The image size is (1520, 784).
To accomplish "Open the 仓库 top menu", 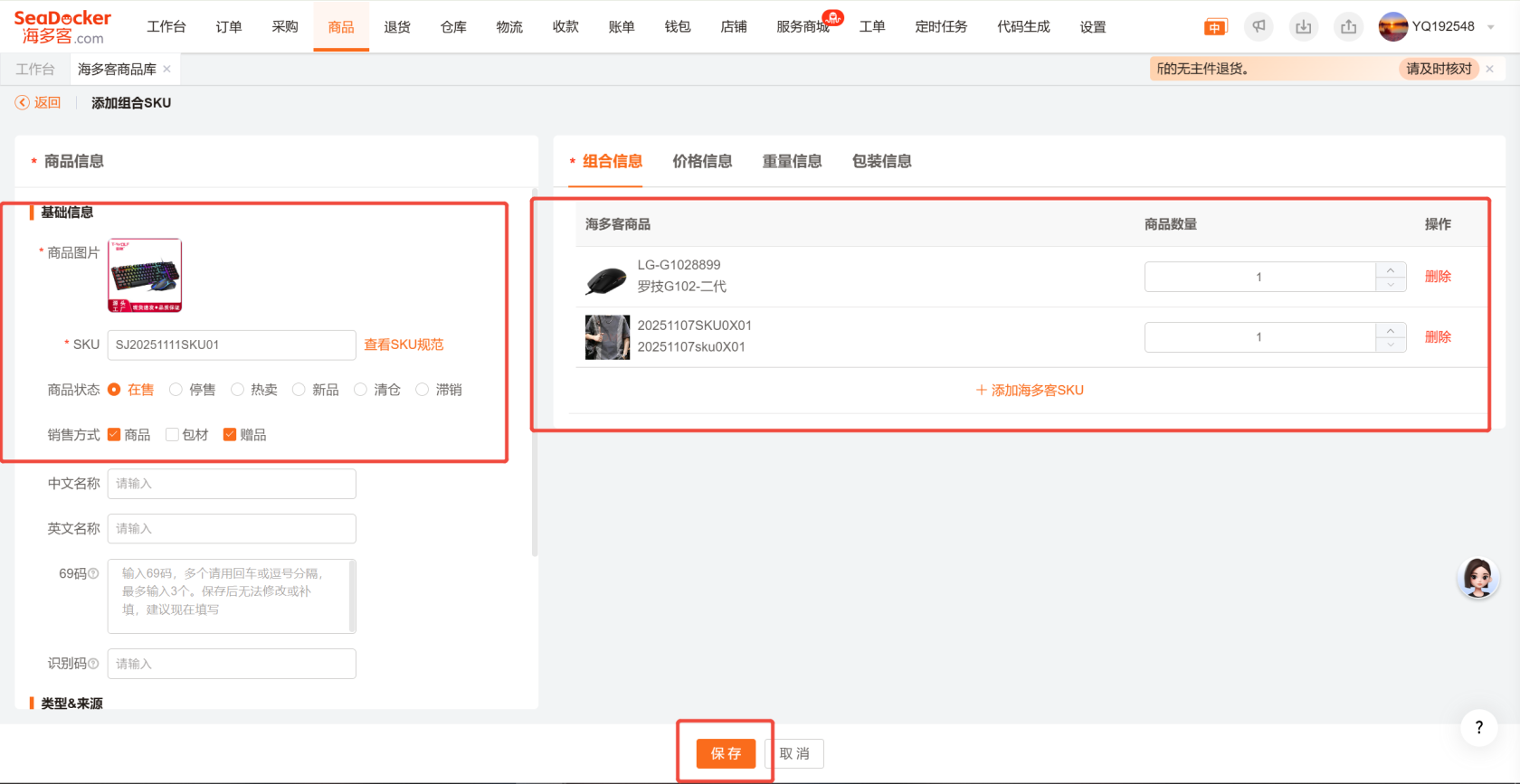I will tap(453, 27).
